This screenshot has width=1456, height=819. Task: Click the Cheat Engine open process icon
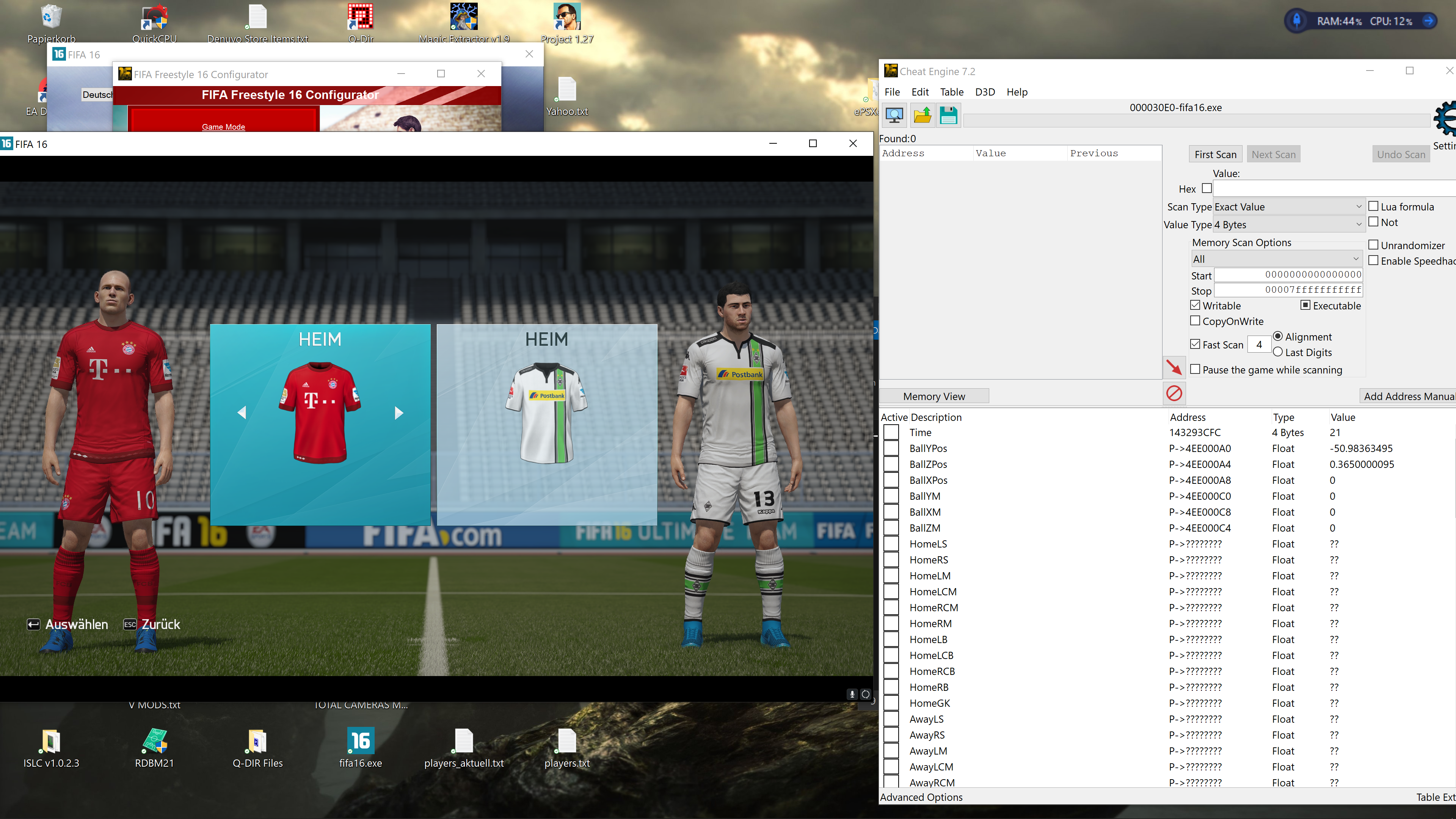pos(894,115)
